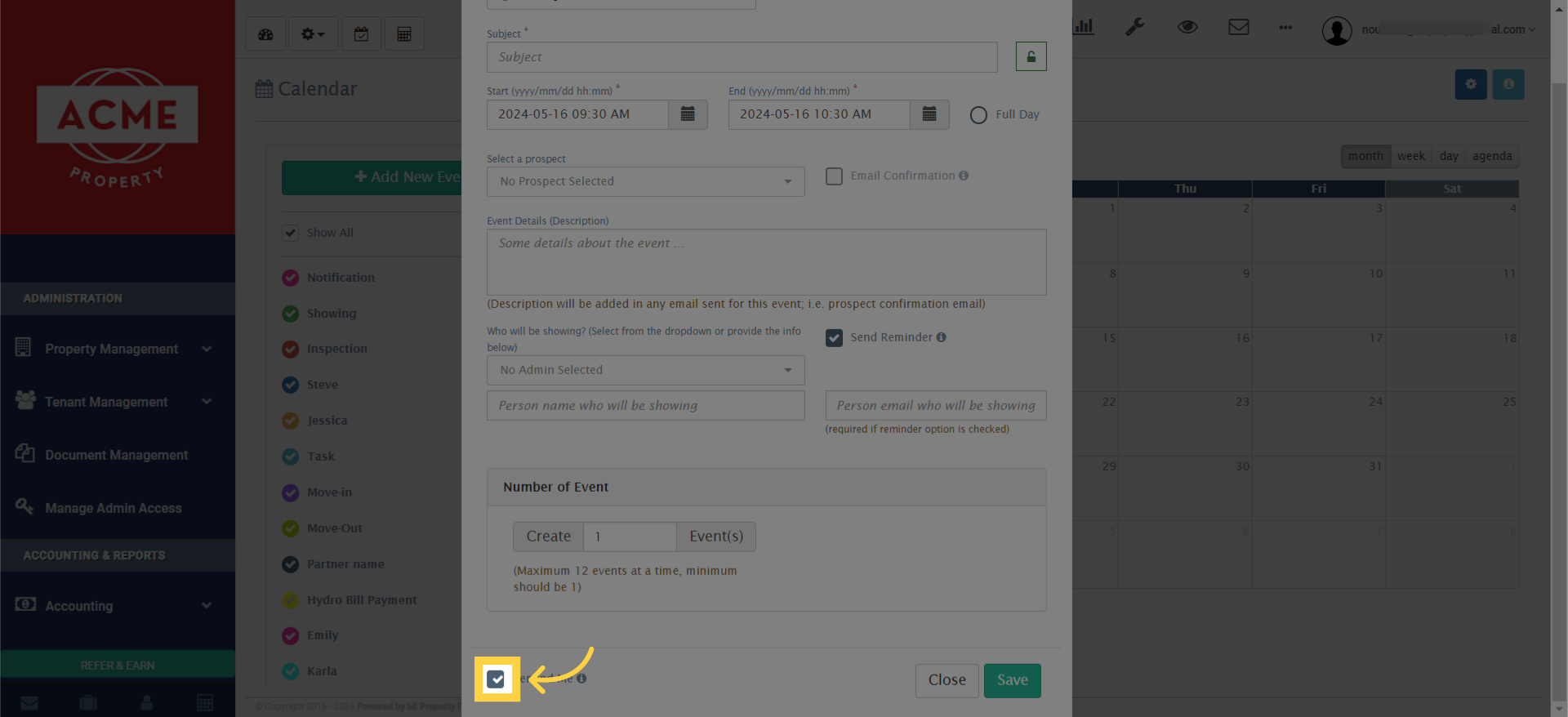Open the dashboard gauge icon
1568x717 pixels.
pos(265,34)
